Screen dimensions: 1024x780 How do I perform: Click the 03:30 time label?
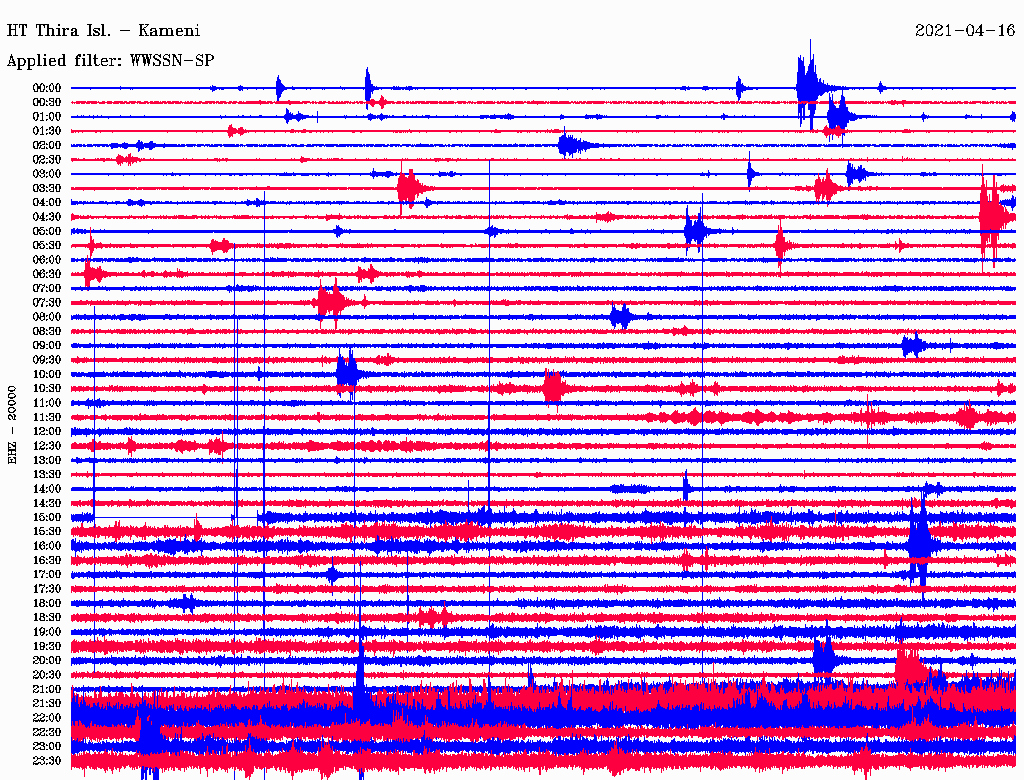[x=47, y=188]
